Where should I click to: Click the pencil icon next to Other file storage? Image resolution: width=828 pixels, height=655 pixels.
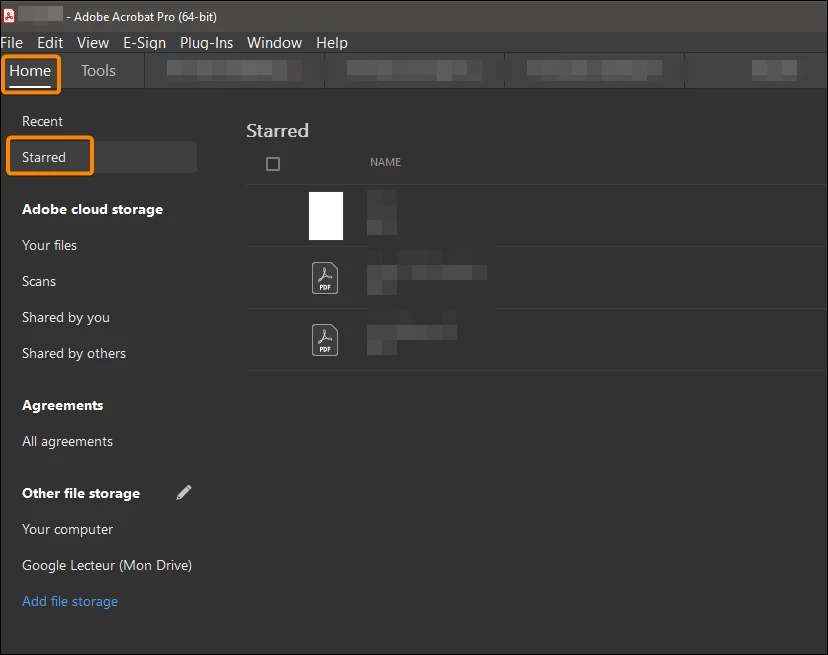184,492
